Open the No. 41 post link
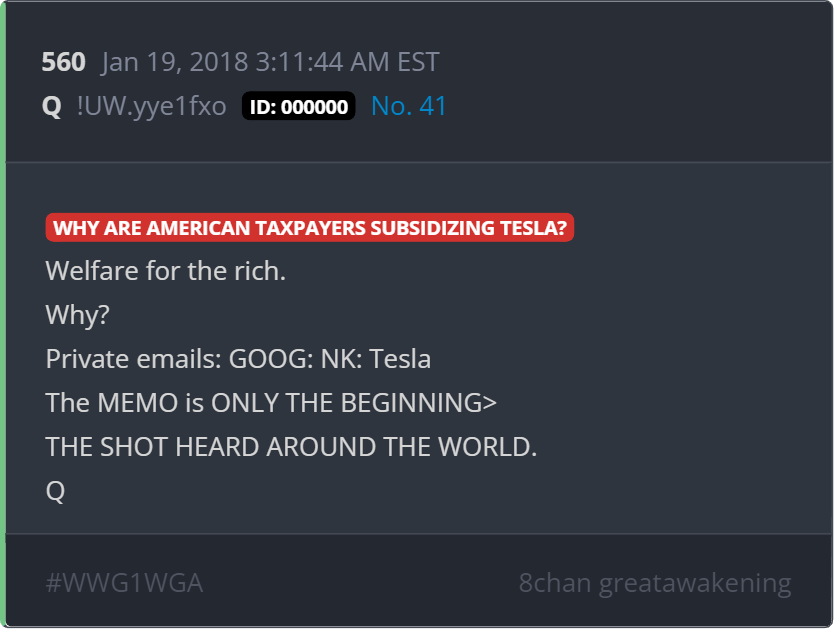The height and width of the screenshot is (630, 834). (408, 106)
